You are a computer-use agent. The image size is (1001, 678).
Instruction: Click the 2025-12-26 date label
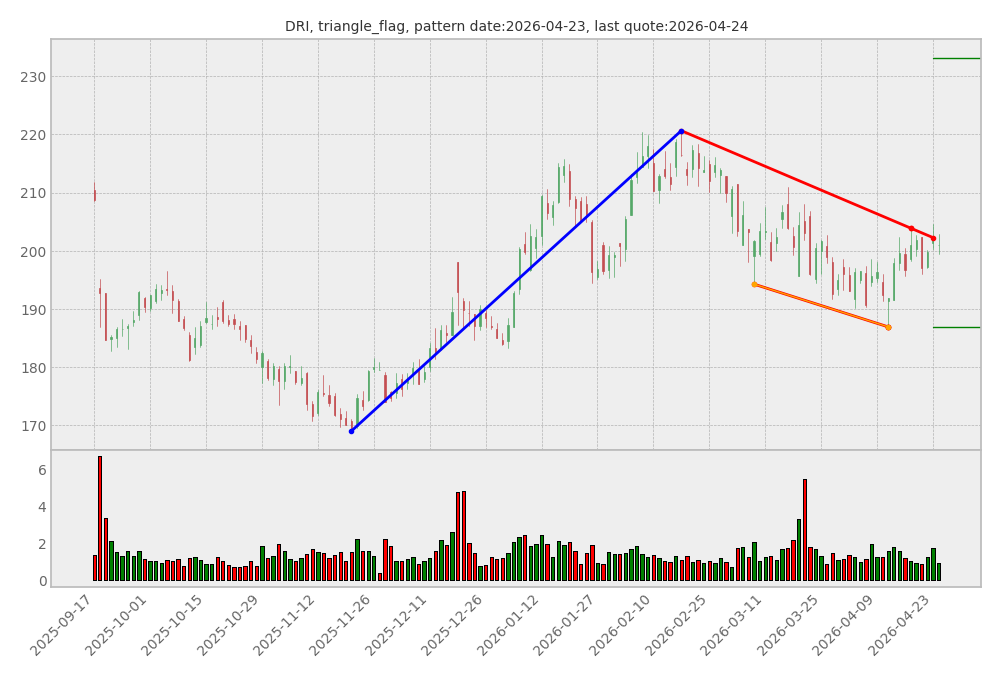tap(457, 625)
